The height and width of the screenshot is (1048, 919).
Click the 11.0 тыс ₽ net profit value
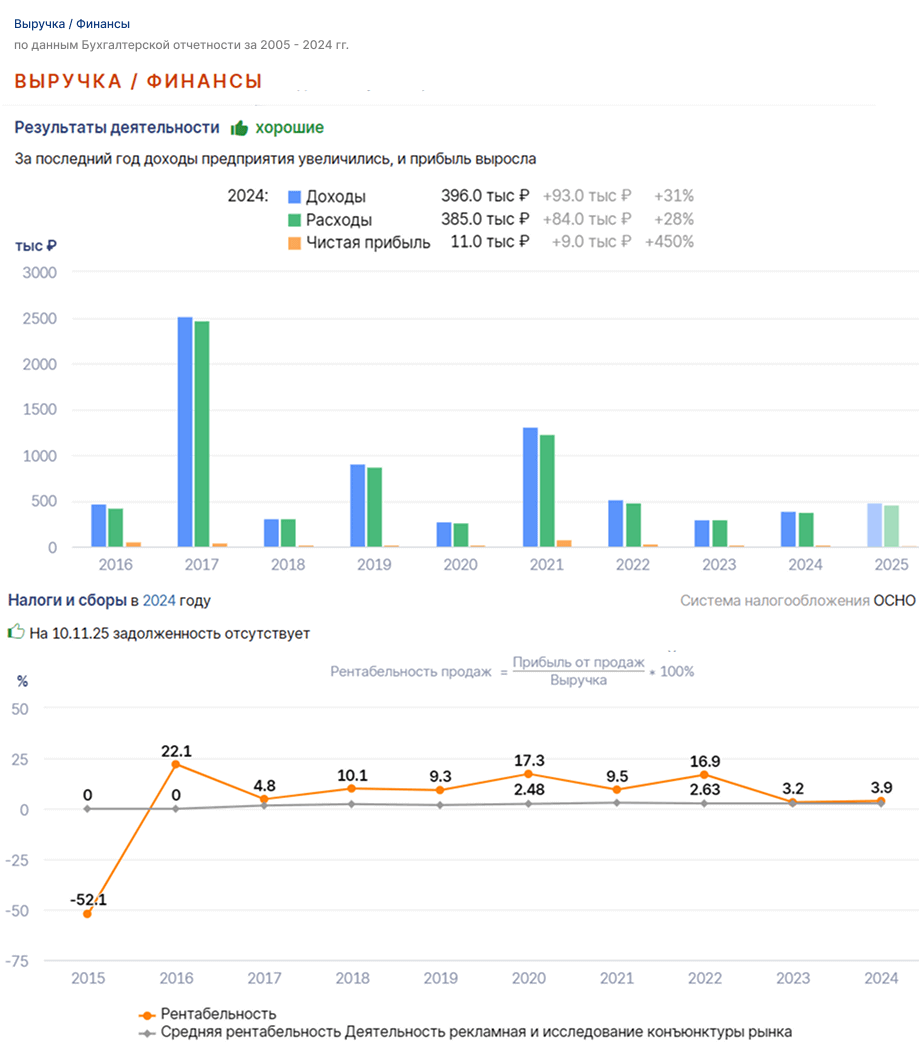pos(490,242)
